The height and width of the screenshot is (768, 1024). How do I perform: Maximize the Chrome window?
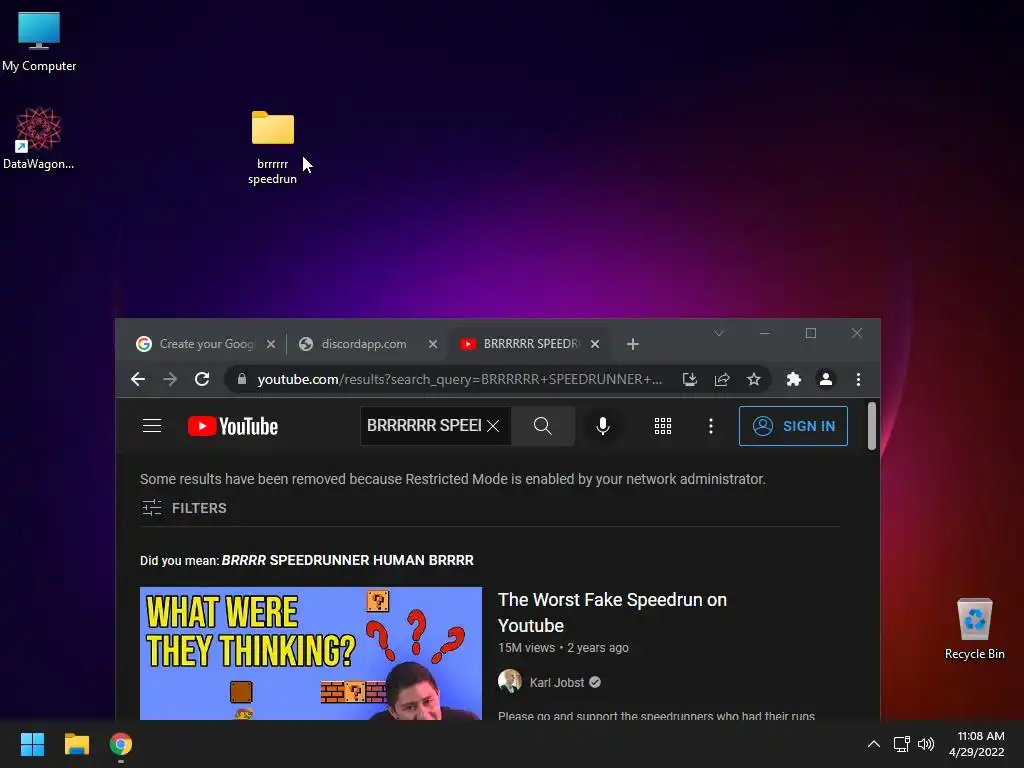click(810, 333)
